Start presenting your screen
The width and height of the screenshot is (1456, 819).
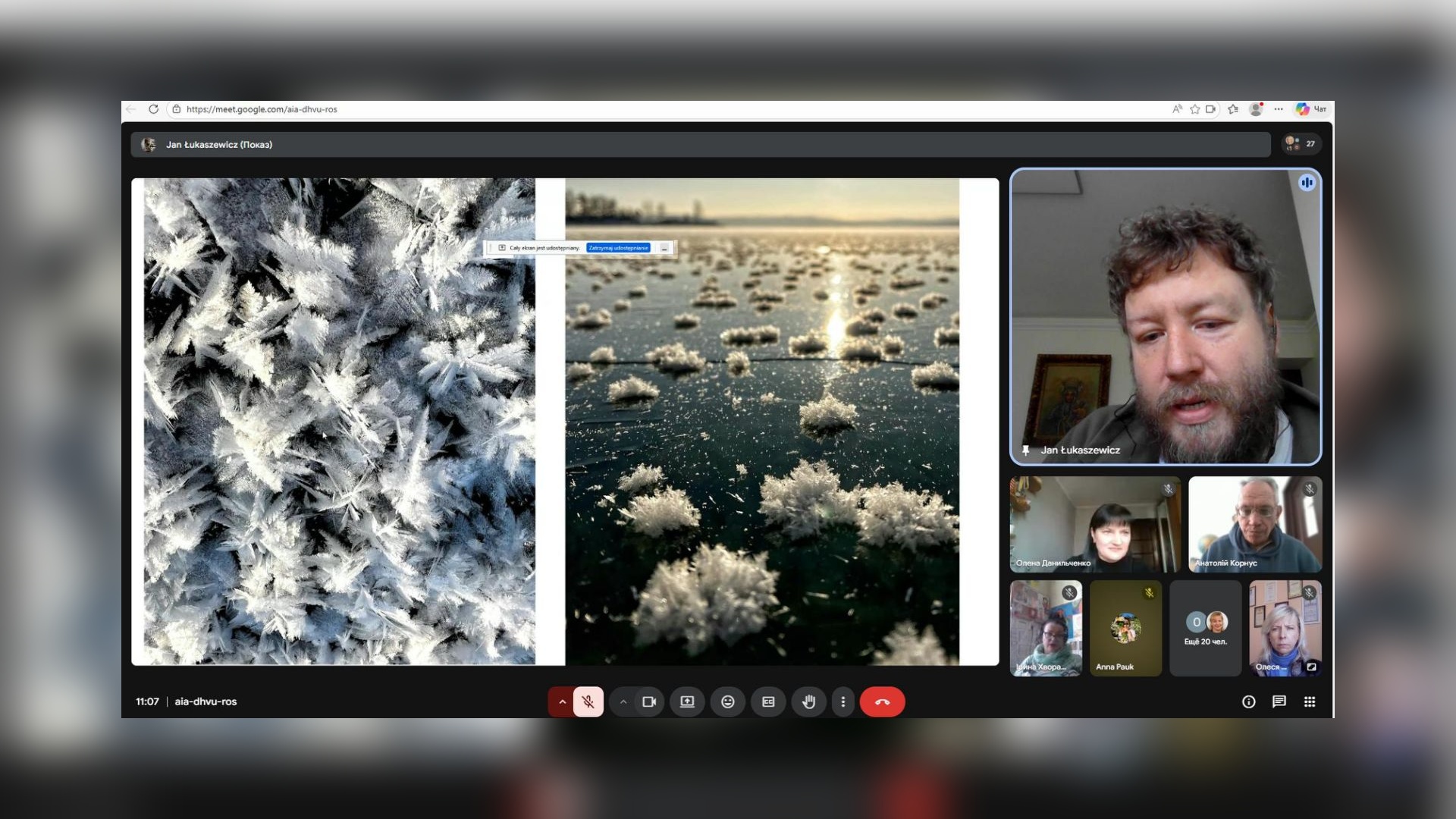[x=687, y=702]
